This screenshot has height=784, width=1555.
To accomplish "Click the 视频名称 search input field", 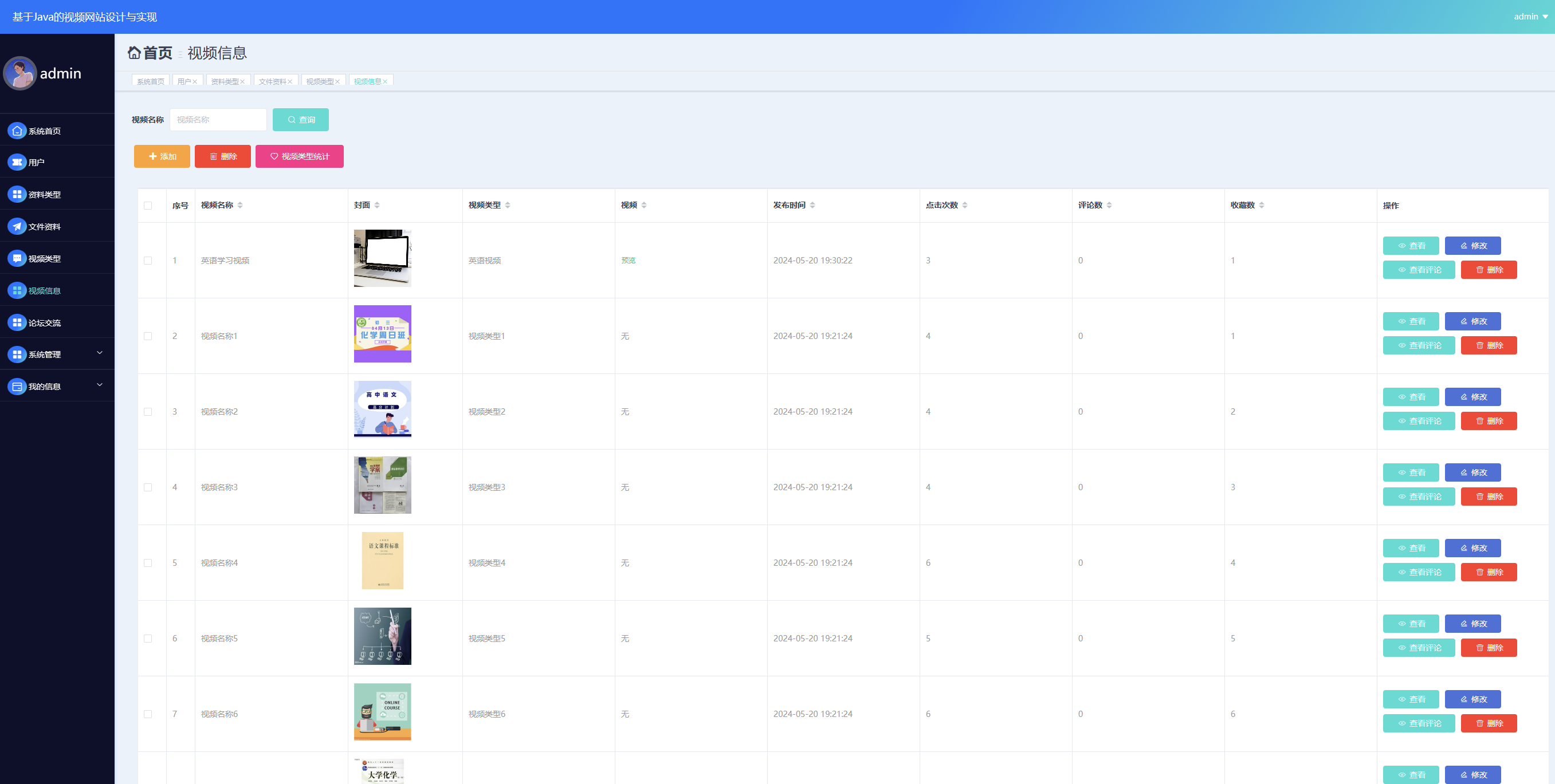I will [218, 120].
